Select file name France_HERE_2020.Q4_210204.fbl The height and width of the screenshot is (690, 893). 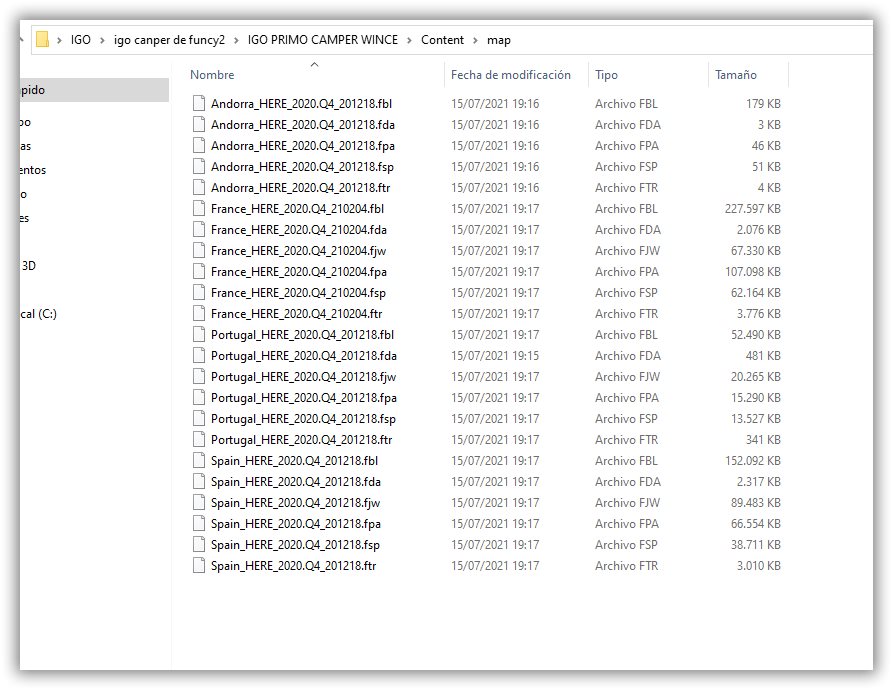(x=297, y=209)
